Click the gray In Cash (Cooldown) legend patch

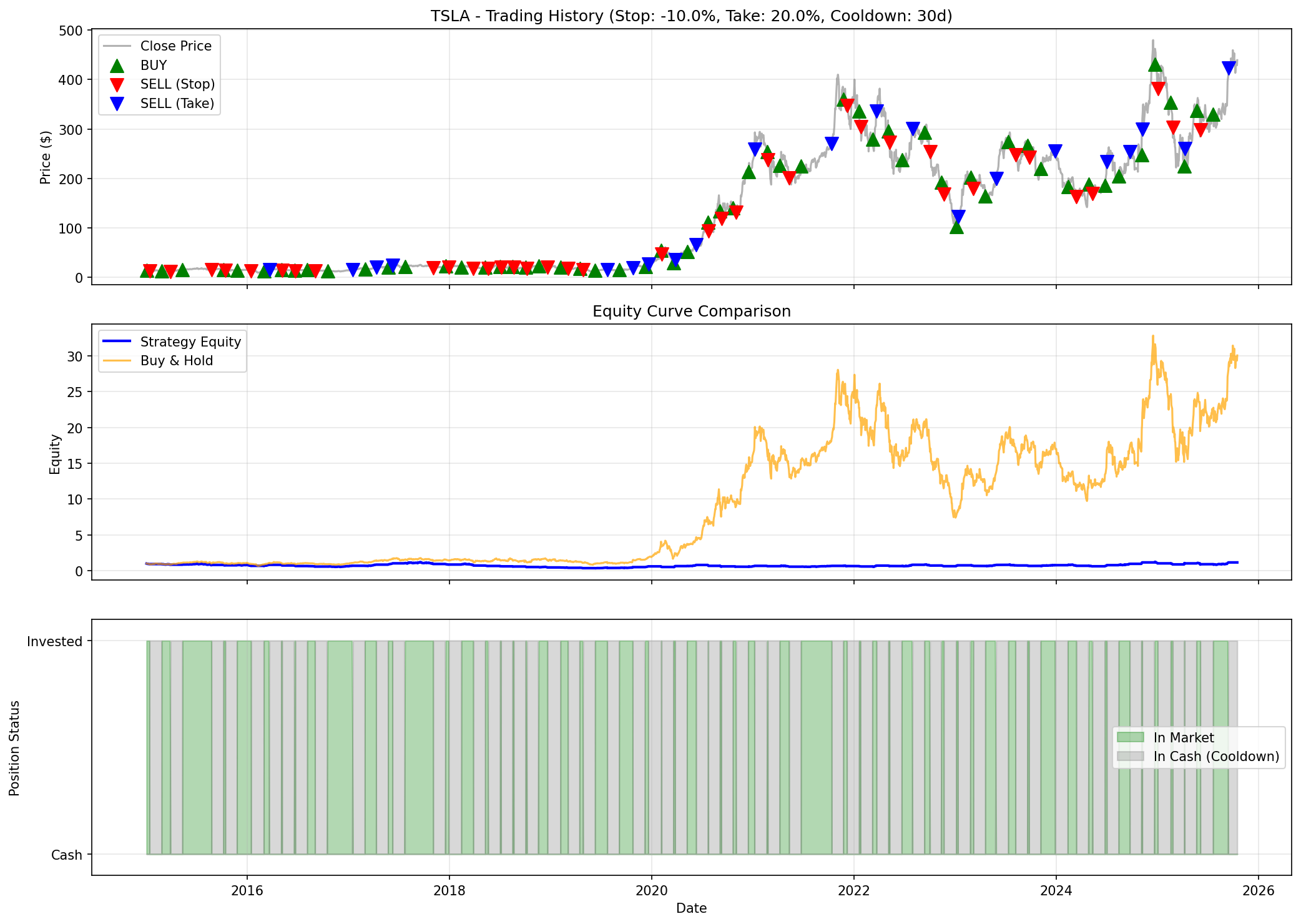tap(1130, 757)
